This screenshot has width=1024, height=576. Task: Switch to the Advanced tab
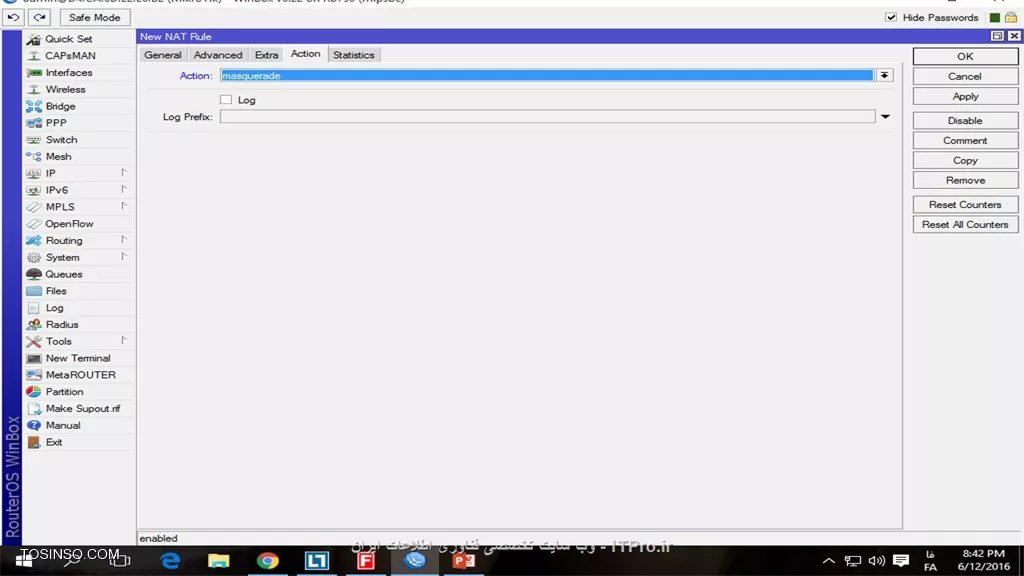[x=218, y=55]
